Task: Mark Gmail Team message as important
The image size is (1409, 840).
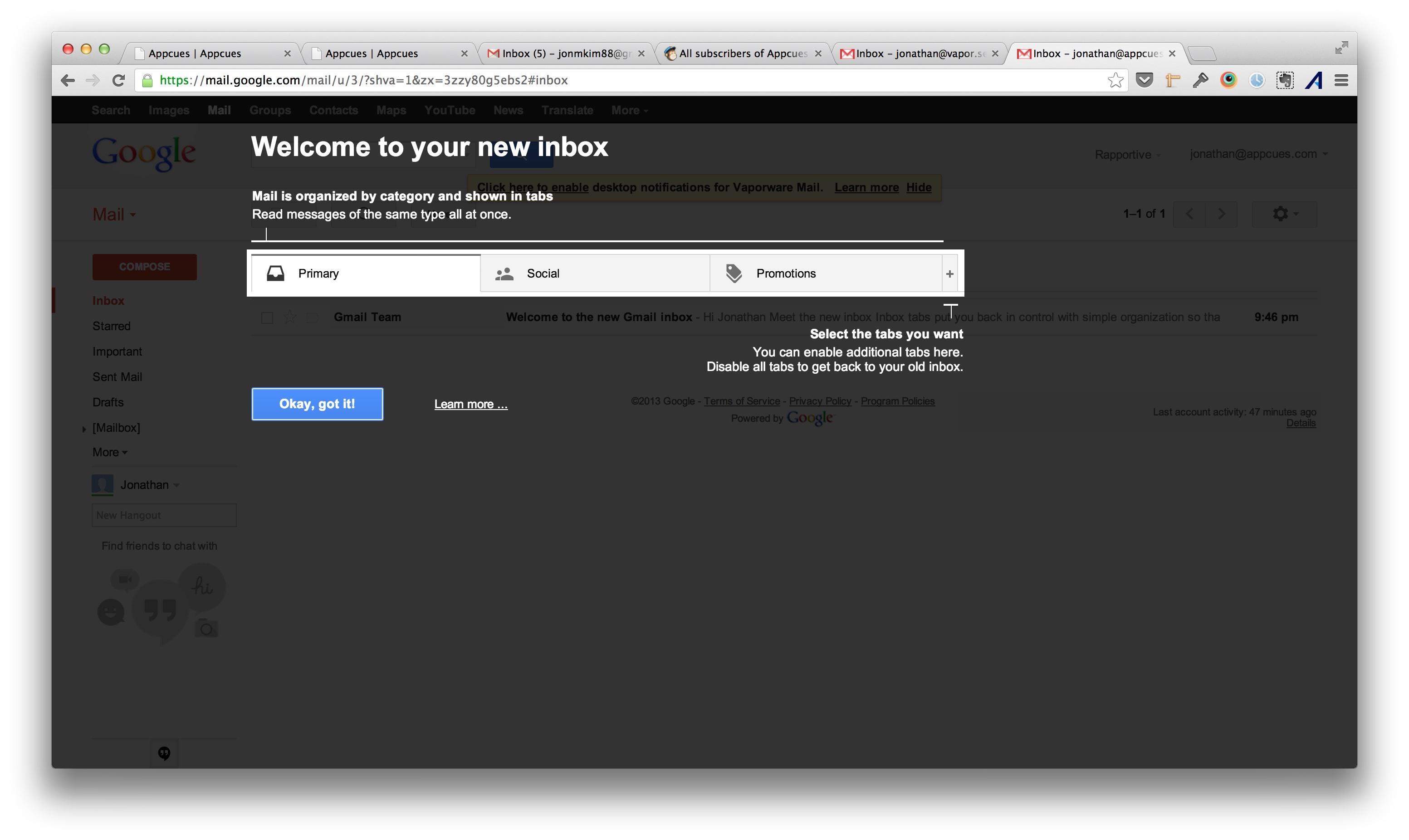Action: (x=312, y=317)
